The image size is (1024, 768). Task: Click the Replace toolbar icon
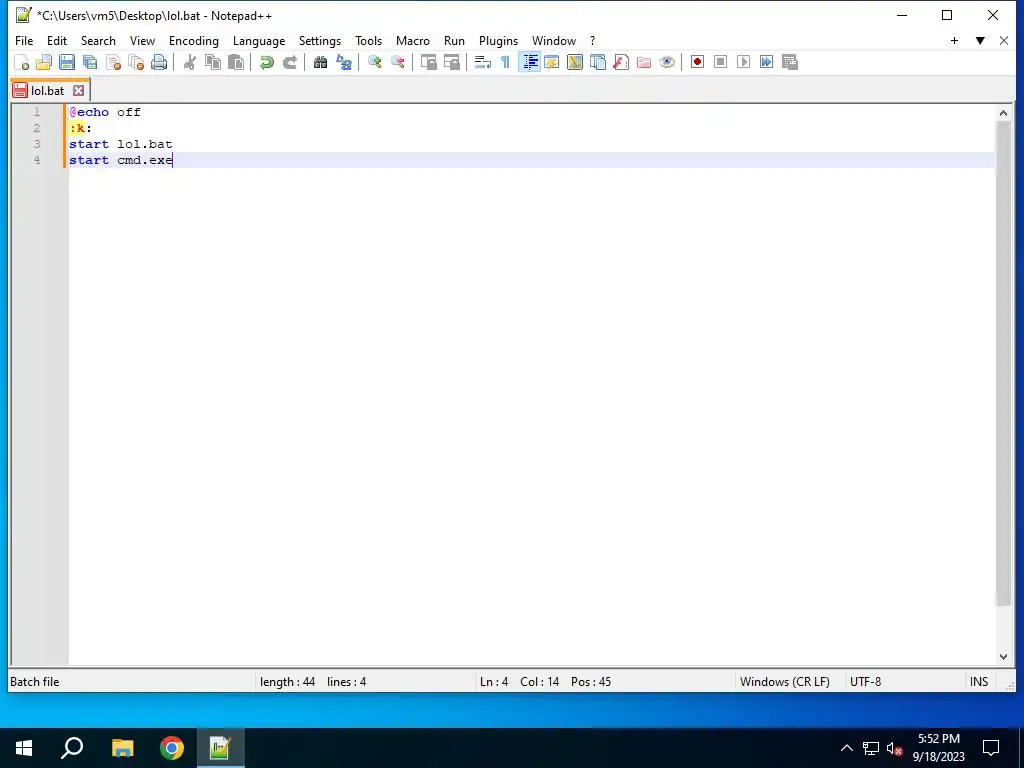click(344, 62)
